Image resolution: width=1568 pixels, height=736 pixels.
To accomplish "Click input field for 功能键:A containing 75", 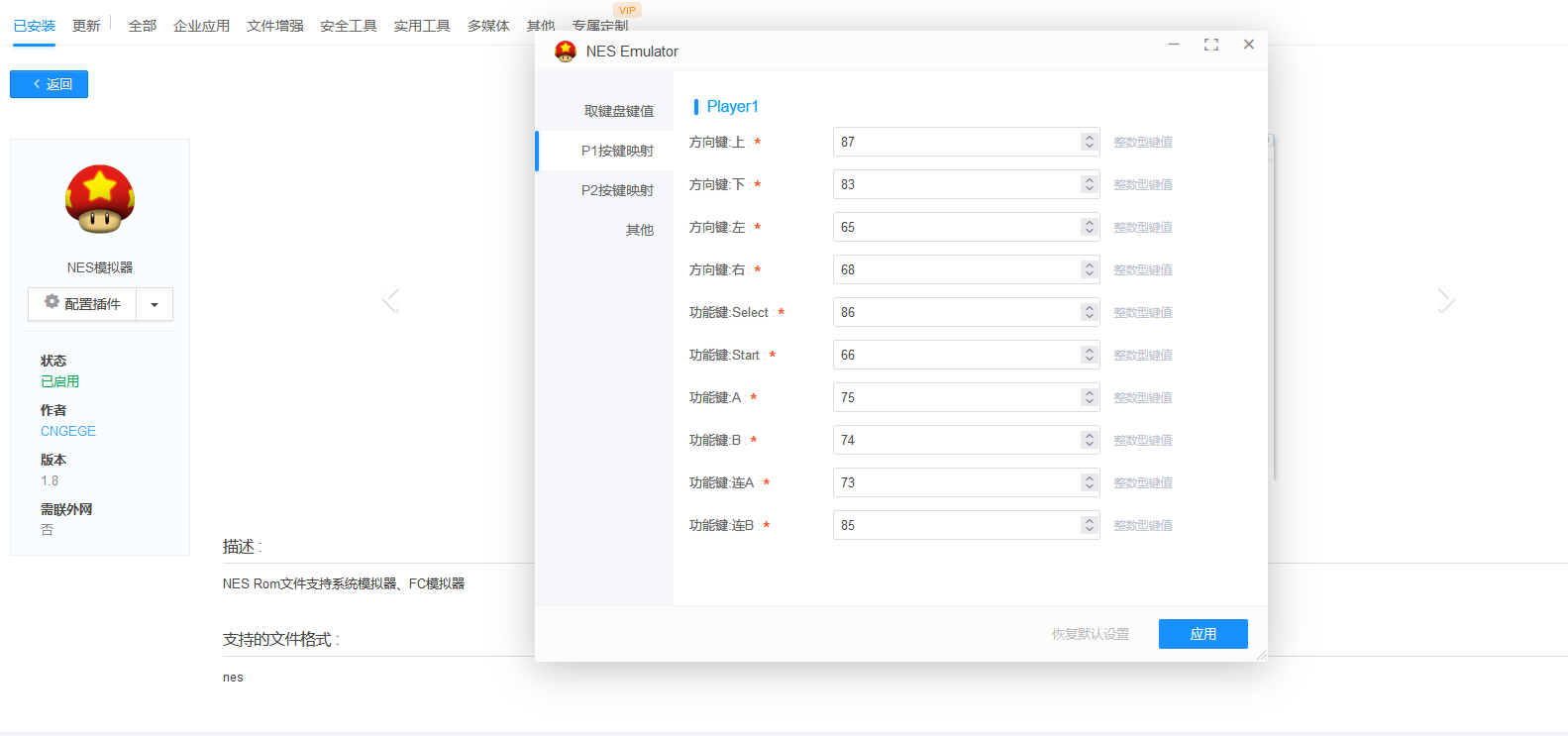I will click(966, 397).
